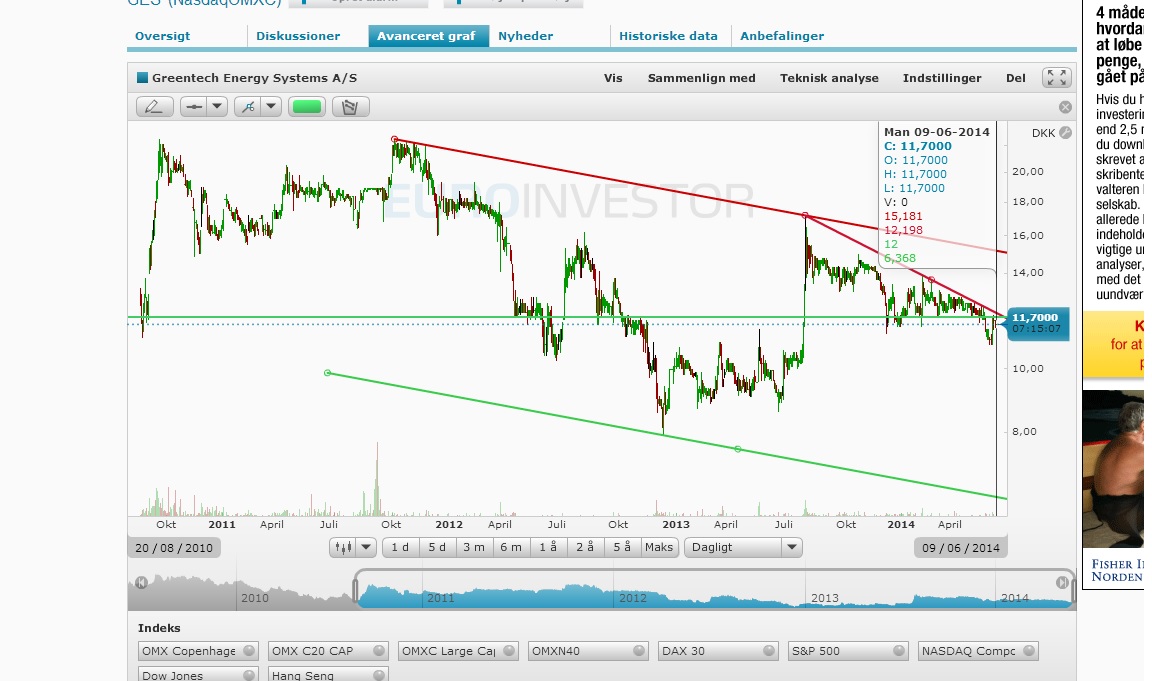This screenshot has height=681, width=1152.
Task: Clear drawings with the trash bin icon
Action: (x=350, y=107)
